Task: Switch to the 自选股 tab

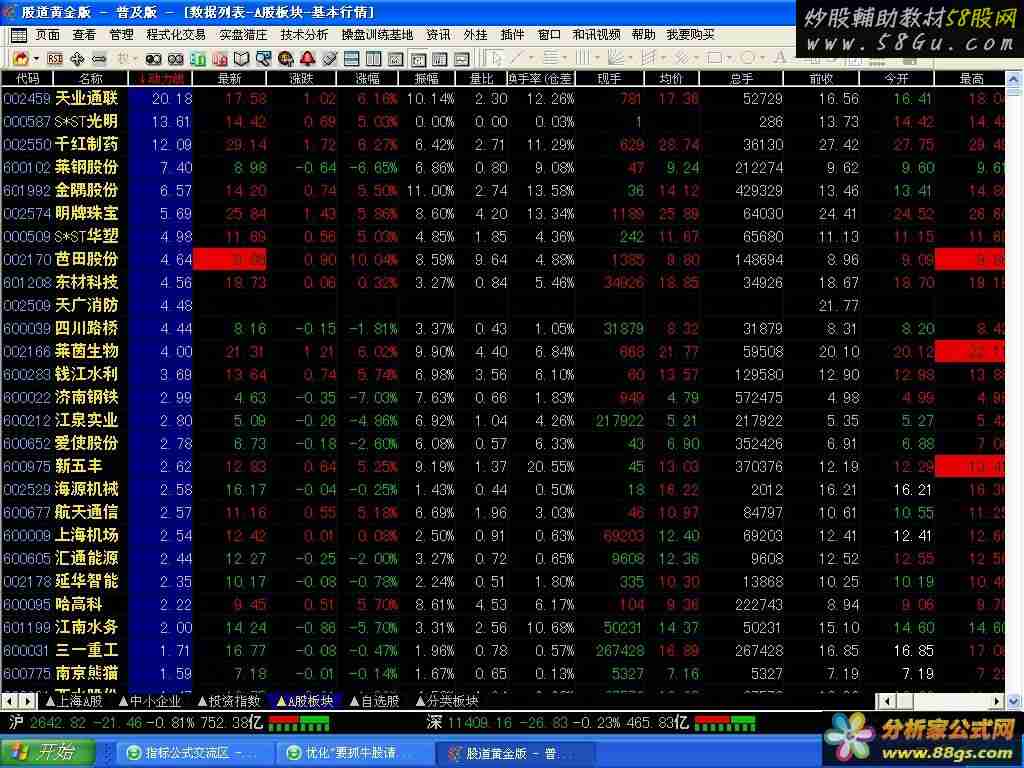Action: click(x=375, y=701)
